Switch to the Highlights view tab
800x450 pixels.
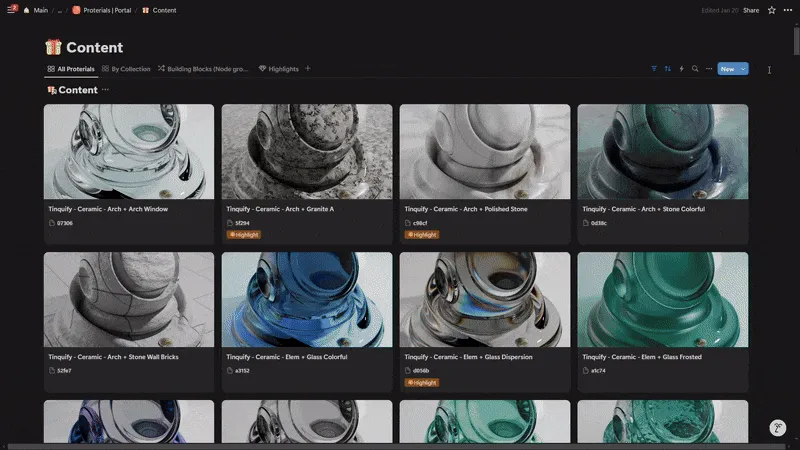pyautogui.click(x=279, y=69)
